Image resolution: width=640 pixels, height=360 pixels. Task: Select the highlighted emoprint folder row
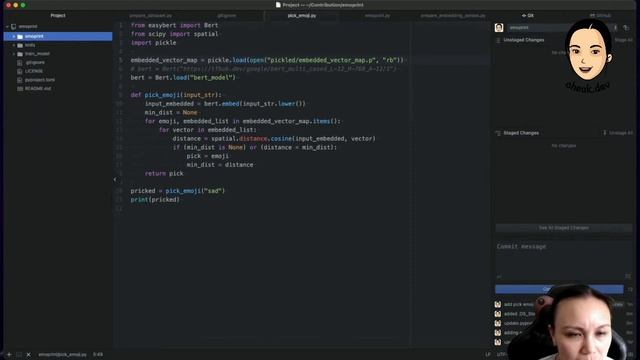[x=58, y=36]
